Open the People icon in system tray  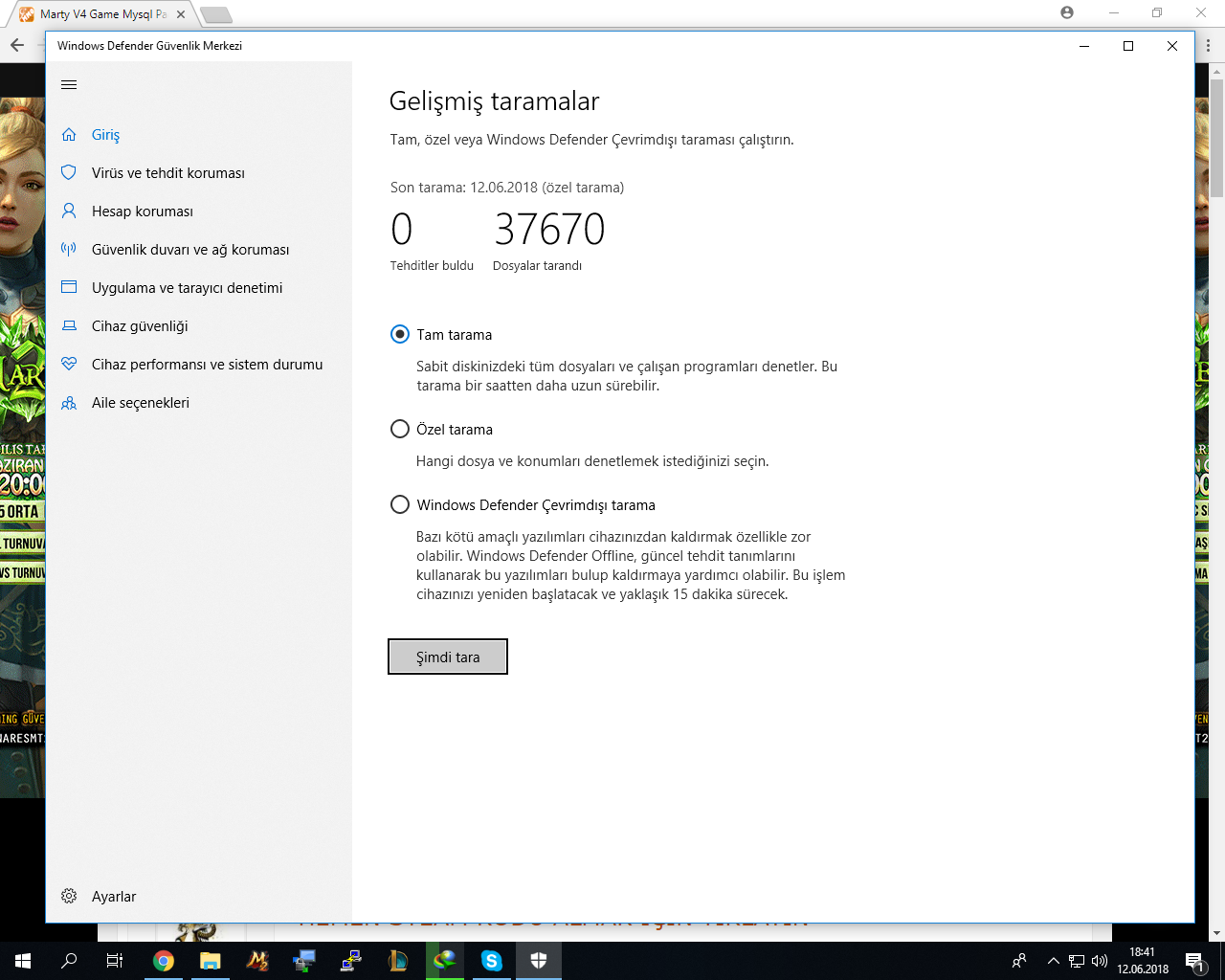coord(1019,961)
